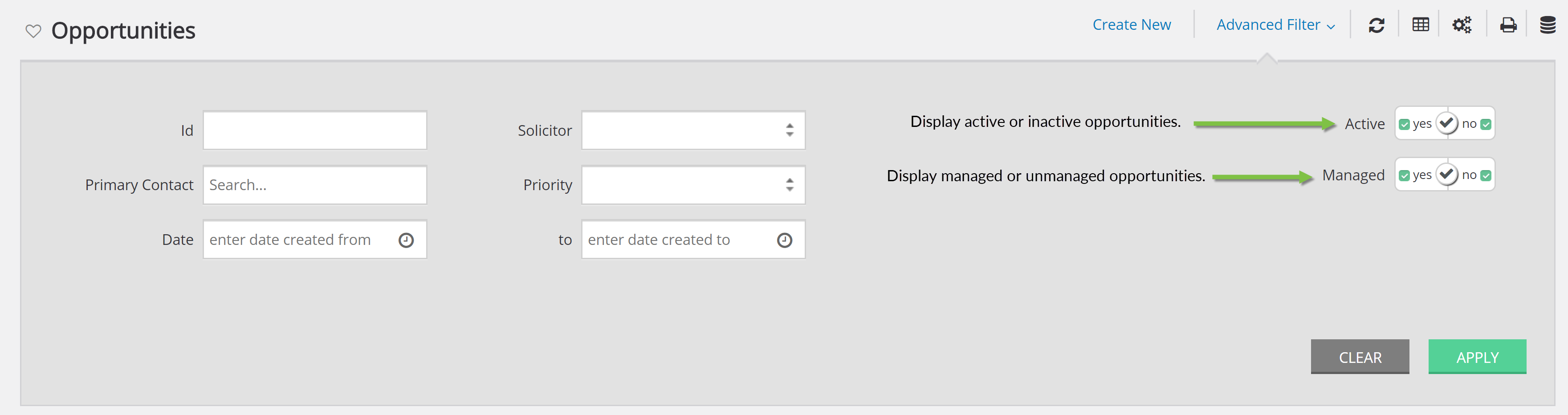Click the print icon

pyautogui.click(x=1508, y=25)
